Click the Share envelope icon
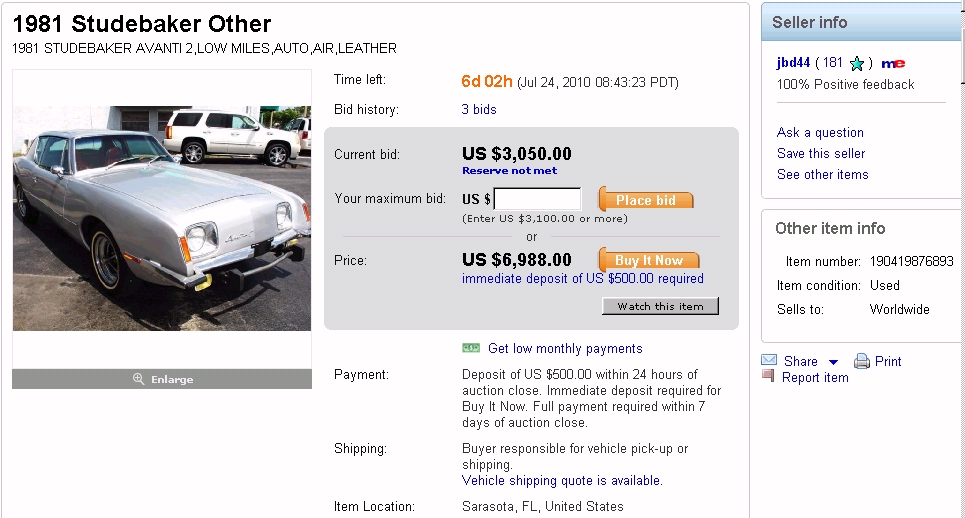Screen dimensions: 965x518 pos(769,361)
